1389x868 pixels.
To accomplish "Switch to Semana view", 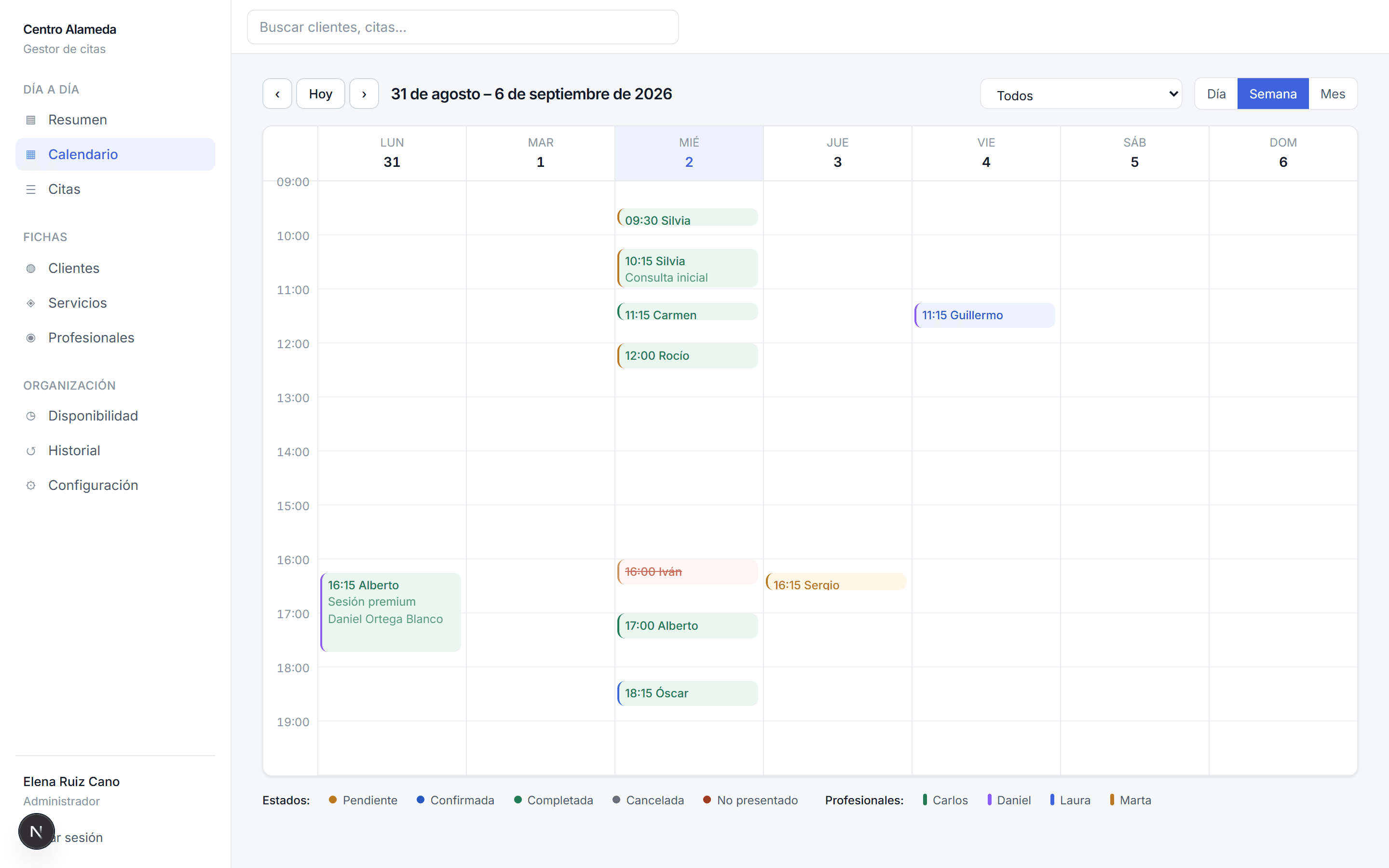I will click(x=1272, y=94).
